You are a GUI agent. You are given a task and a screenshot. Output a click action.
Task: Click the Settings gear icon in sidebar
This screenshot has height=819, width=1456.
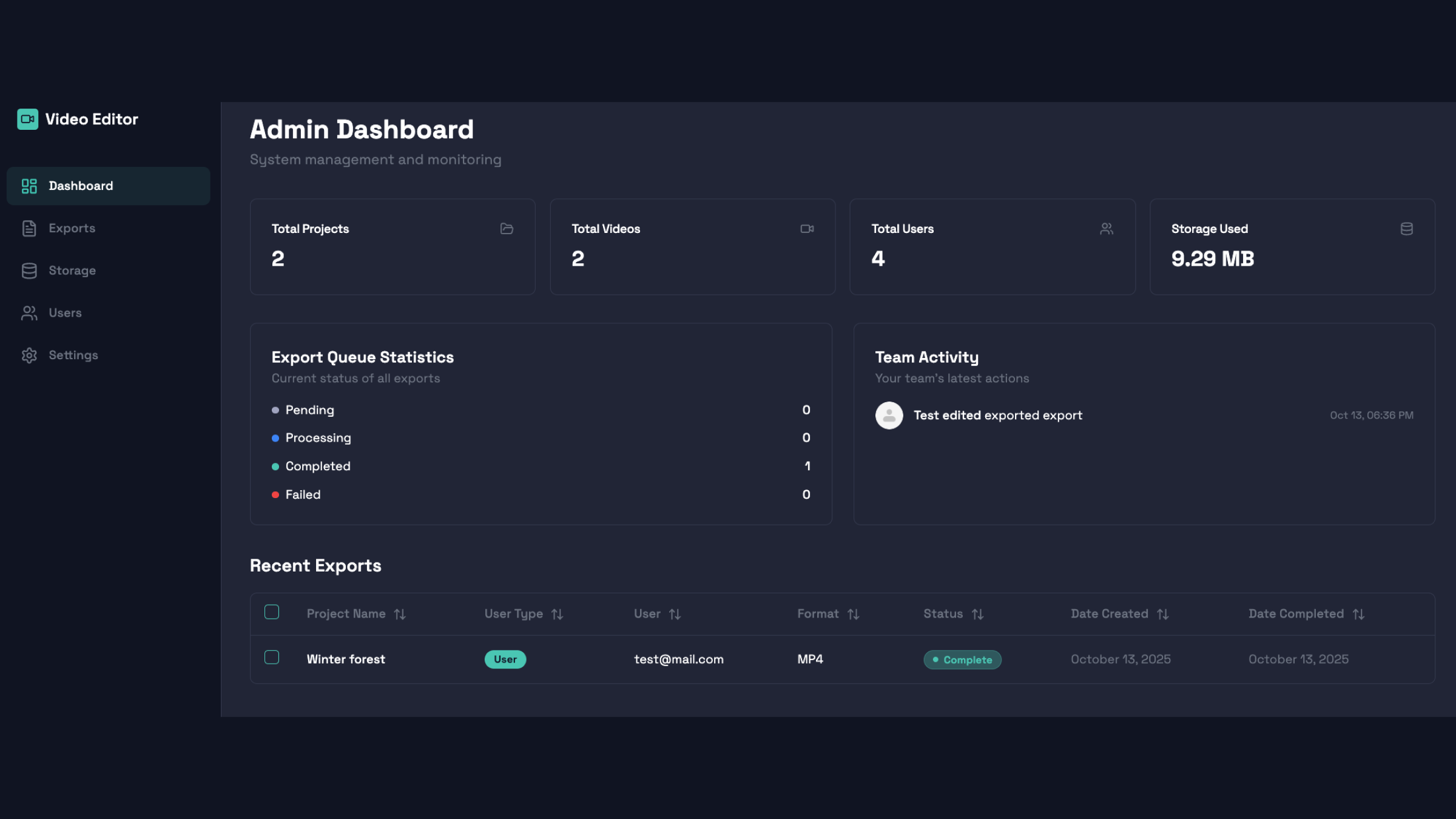click(x=29, y=356)
